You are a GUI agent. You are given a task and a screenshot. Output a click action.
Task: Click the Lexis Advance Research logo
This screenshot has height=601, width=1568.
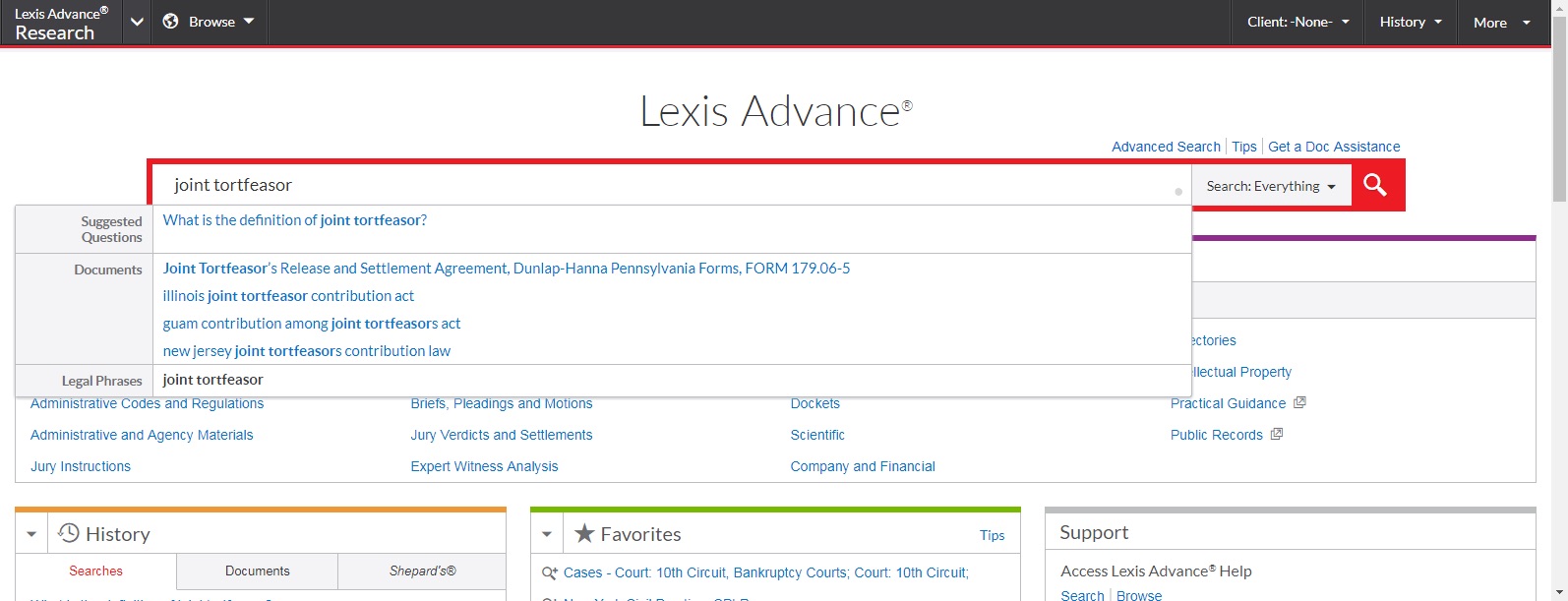[x=61, y=23]
